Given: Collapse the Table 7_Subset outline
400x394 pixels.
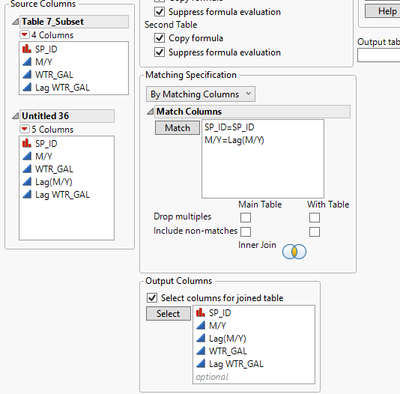Looking at the screenshot, I should tap(15, 22).
